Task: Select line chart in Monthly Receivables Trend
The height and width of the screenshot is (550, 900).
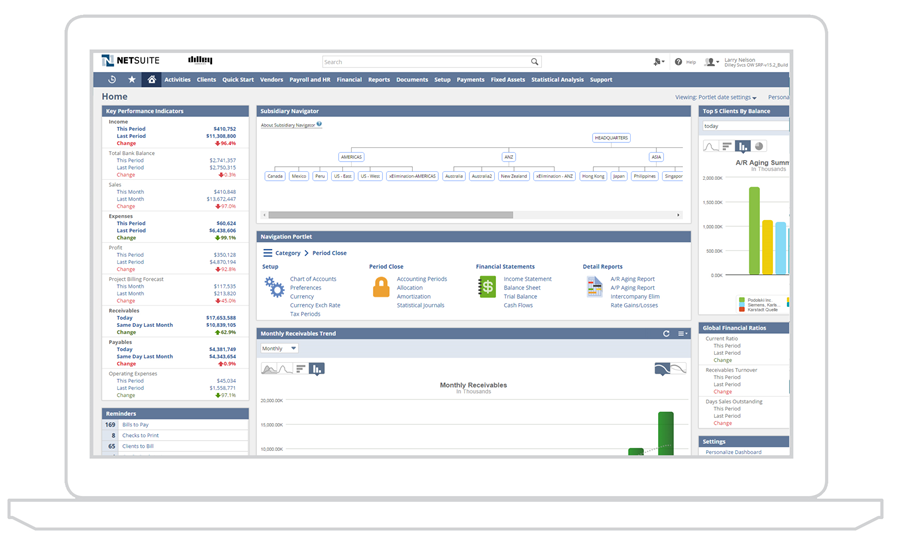Action: click(x=285, y=369)
